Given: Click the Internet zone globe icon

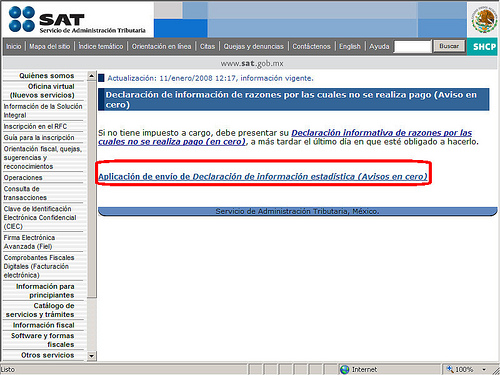Looking at the screenshot, I should (x=344, y=369).
